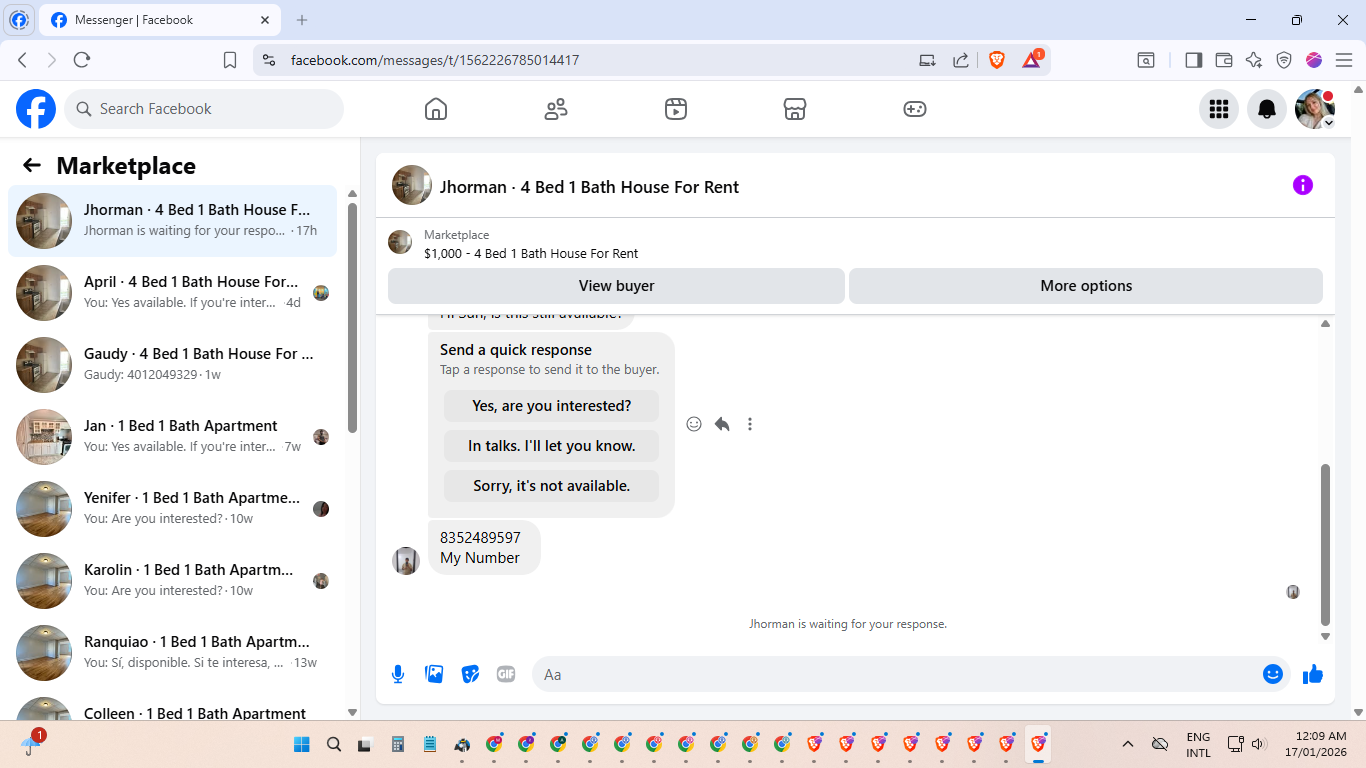The width and height of the screenshot is (1366, 768).
Task: Bookmark this page with the bookmark icon
Action: click(x=230, y=60)
